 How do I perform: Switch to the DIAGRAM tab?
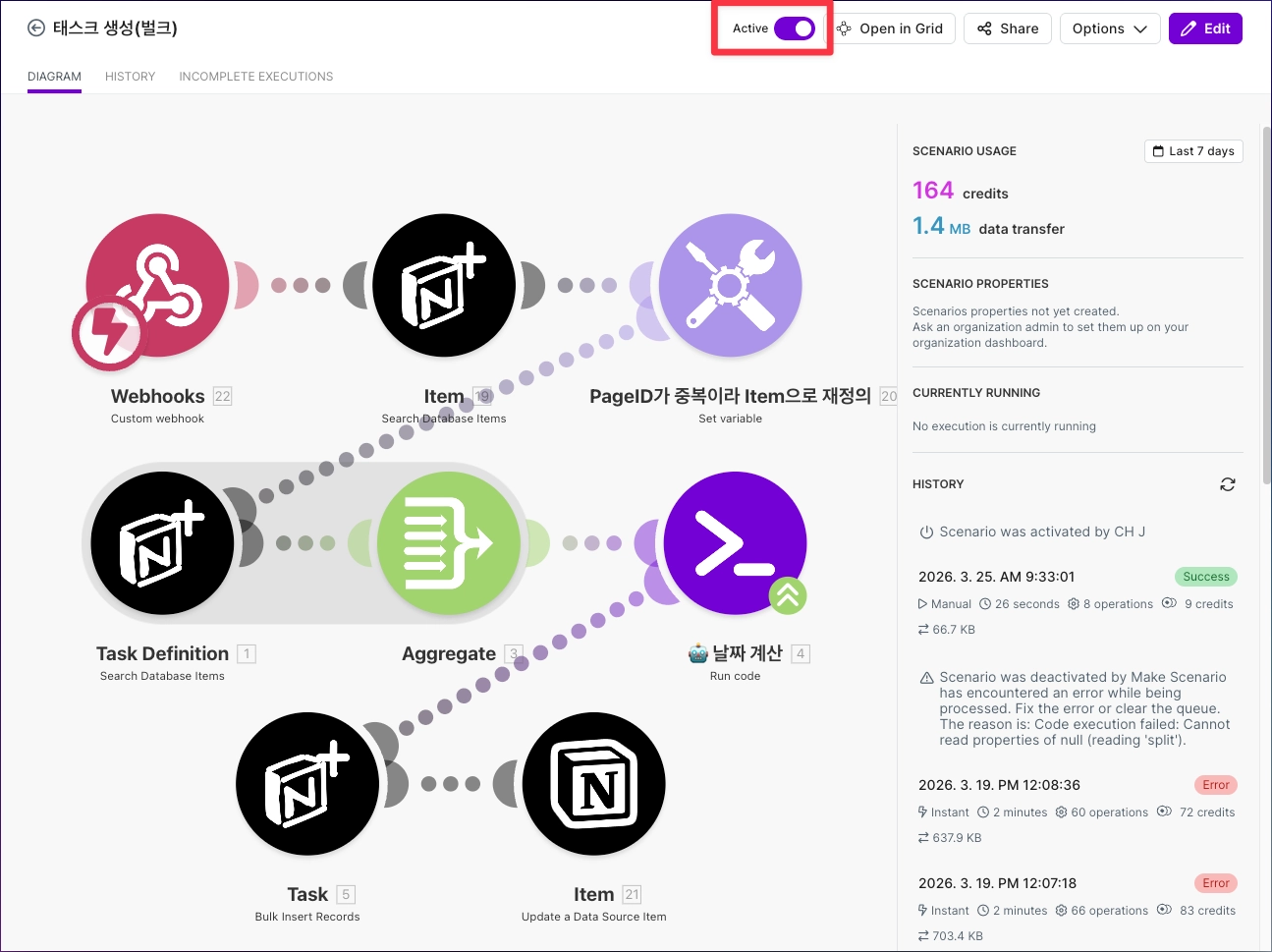pos(54,77)
